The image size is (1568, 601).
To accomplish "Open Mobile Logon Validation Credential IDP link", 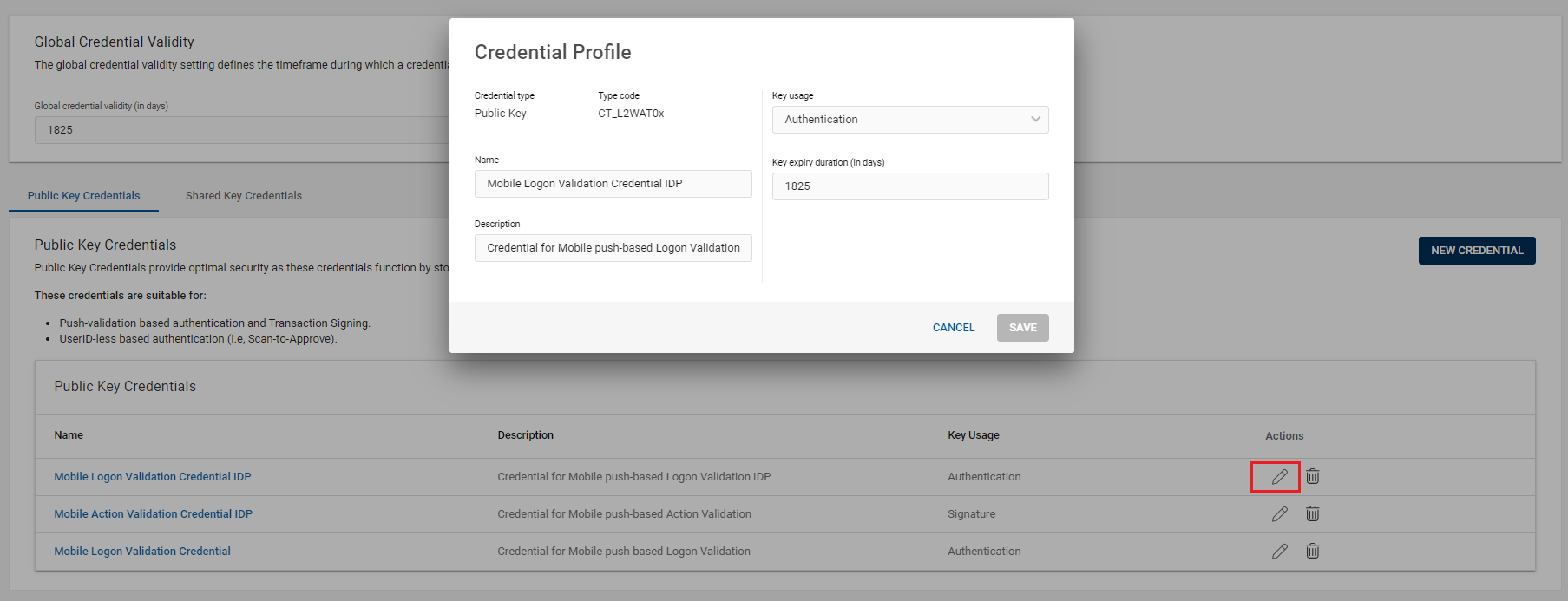I will 153,477.
